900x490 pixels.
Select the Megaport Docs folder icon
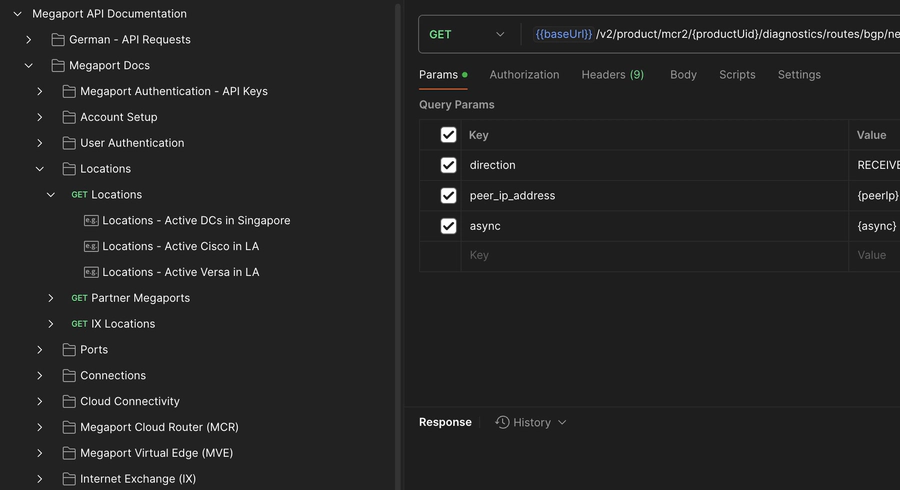[x=58, y=65]
